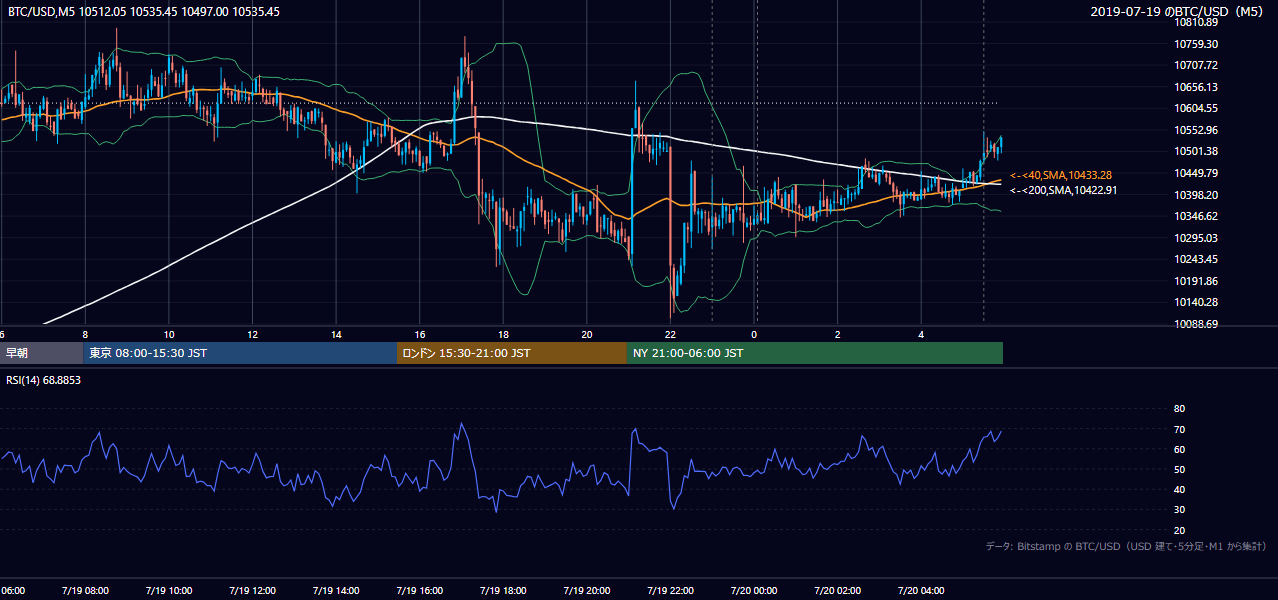This screenshot has height=600, width=1278.
Task: Click the 7/20 04:00 date label
Action: pos(921,591)
